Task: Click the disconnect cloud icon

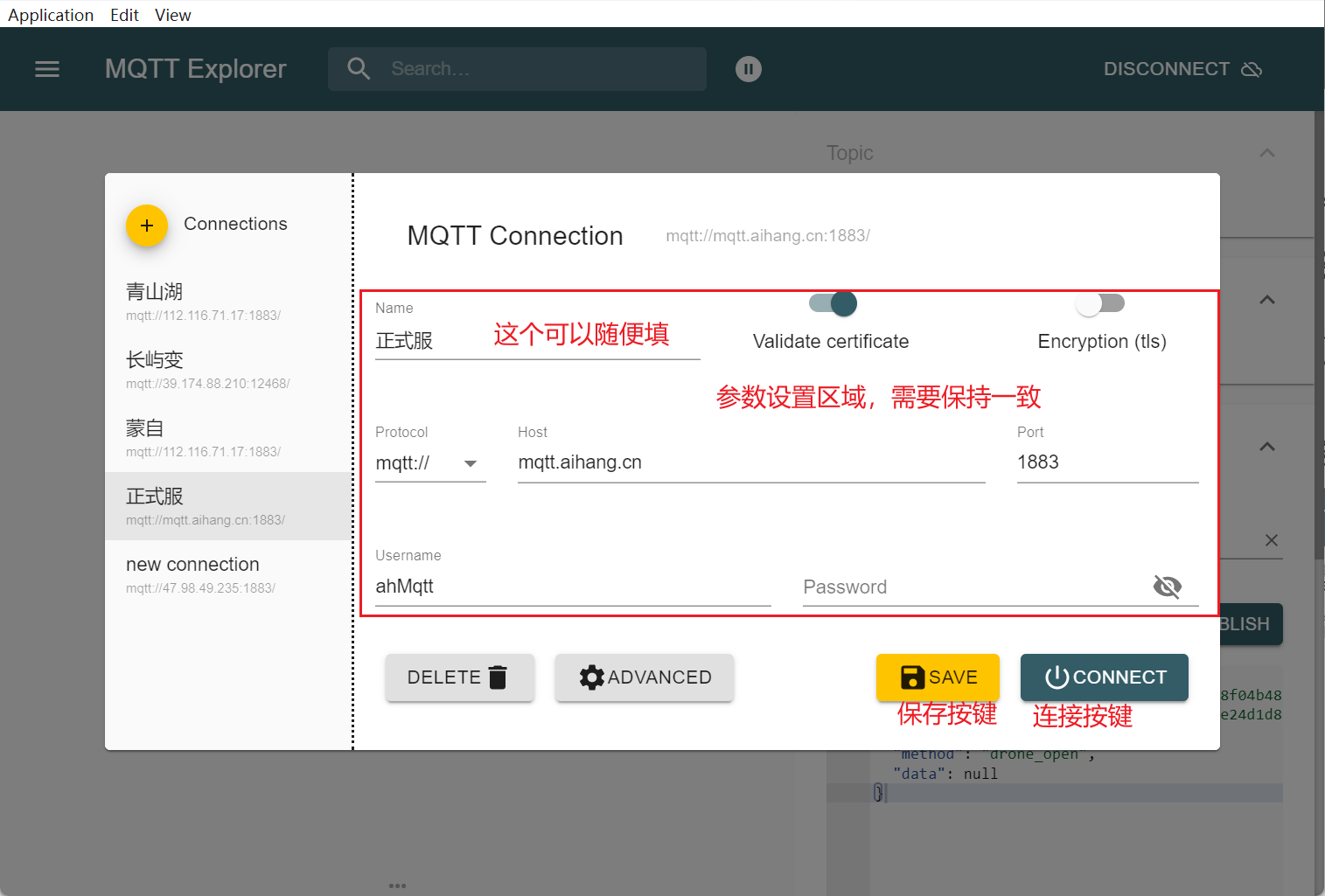Action: pos(1252,69)
